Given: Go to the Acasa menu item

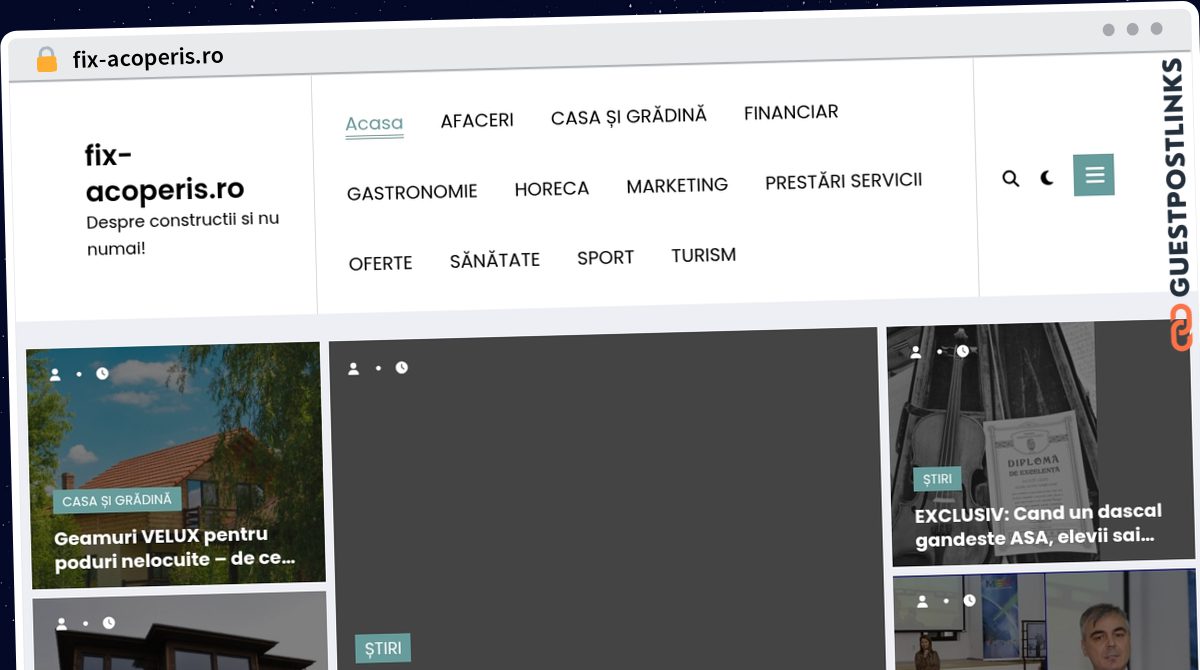Looking at the screenshot, I should (x=374, y=124).
